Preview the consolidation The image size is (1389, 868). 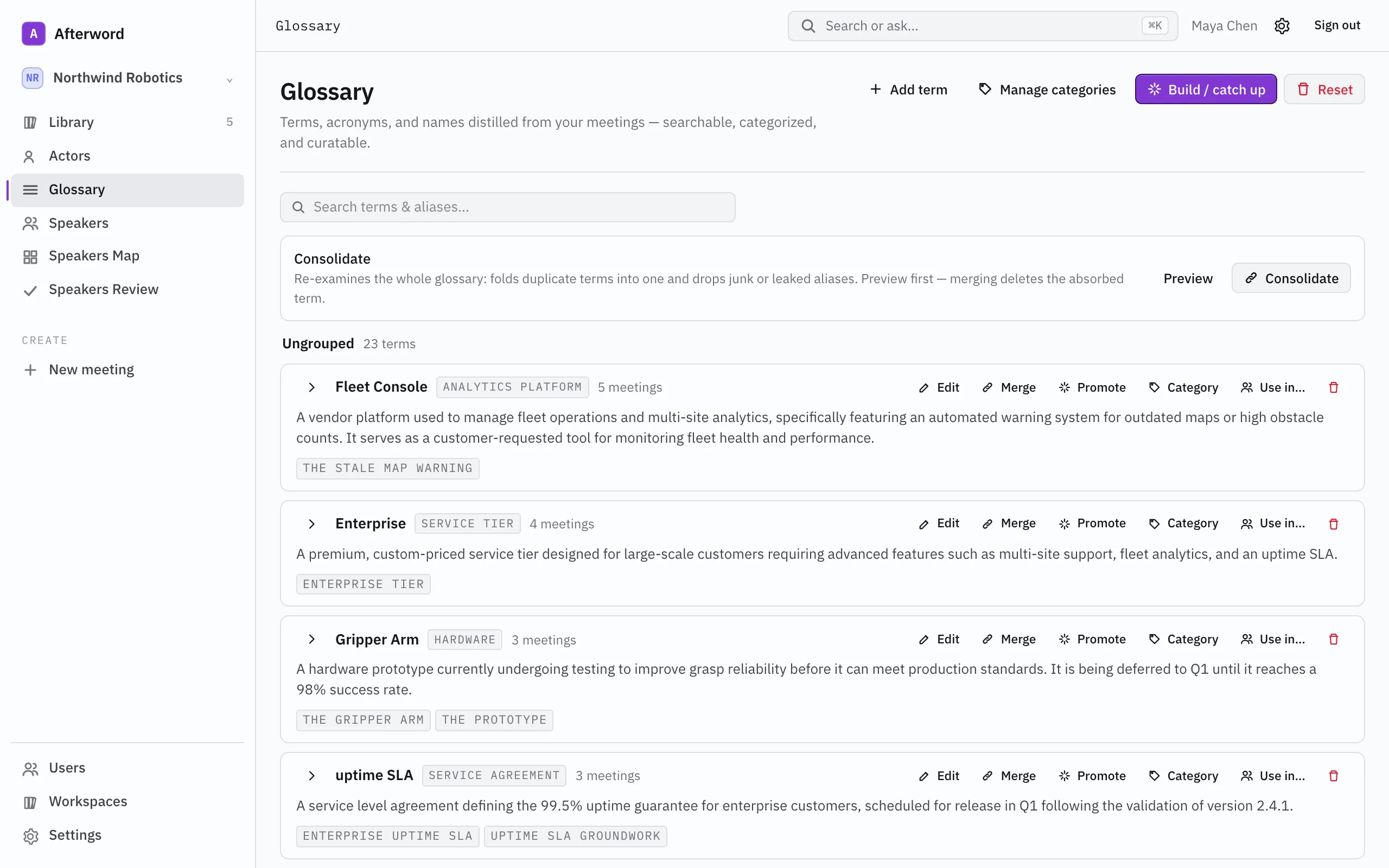tap(1188, 278)
